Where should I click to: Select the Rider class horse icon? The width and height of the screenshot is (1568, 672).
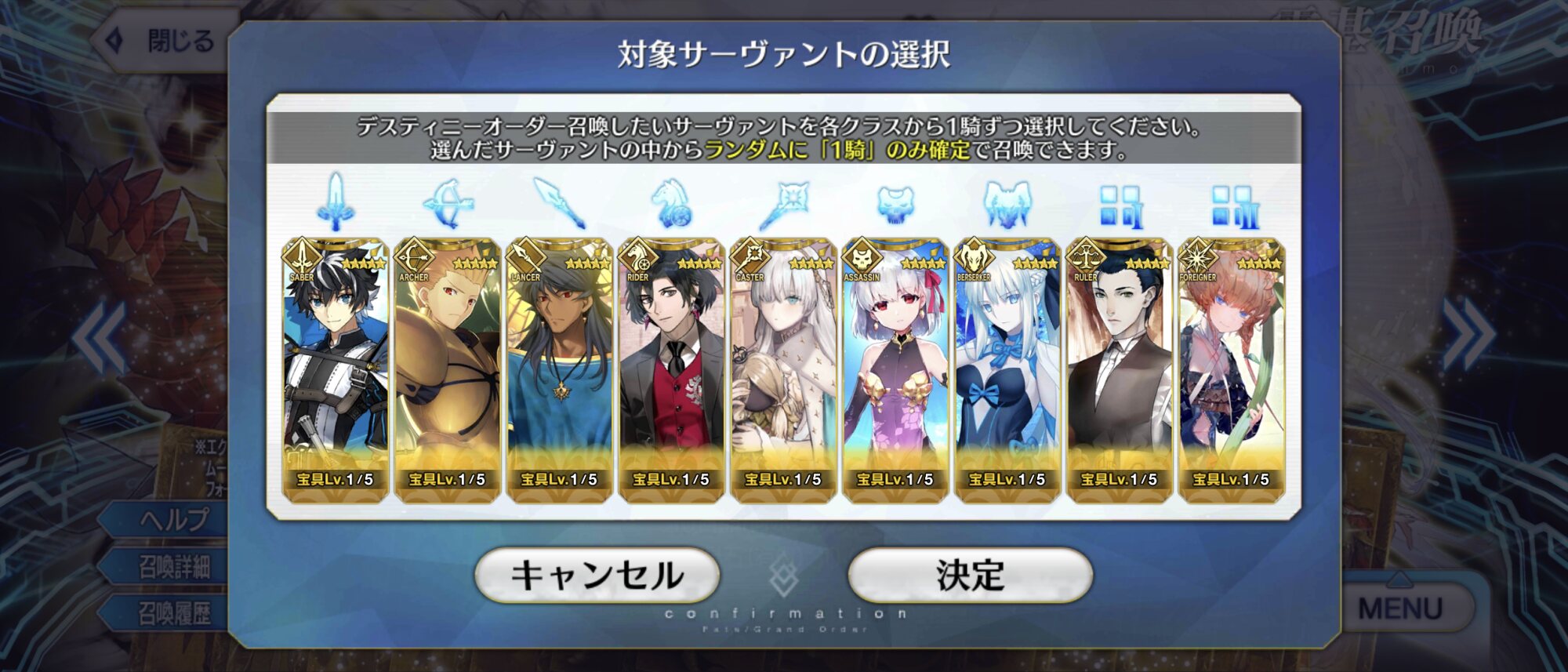[671, 203]
